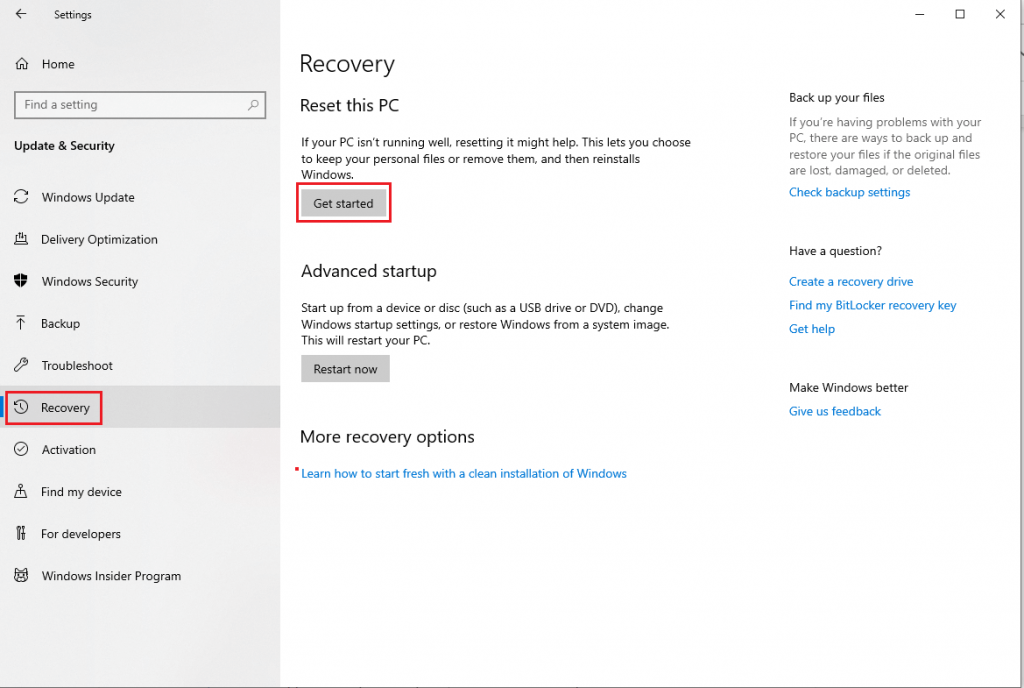The height and width of the screenshot is (688, 1024).
Task: Click the Find my device icon
Action: 21,491
